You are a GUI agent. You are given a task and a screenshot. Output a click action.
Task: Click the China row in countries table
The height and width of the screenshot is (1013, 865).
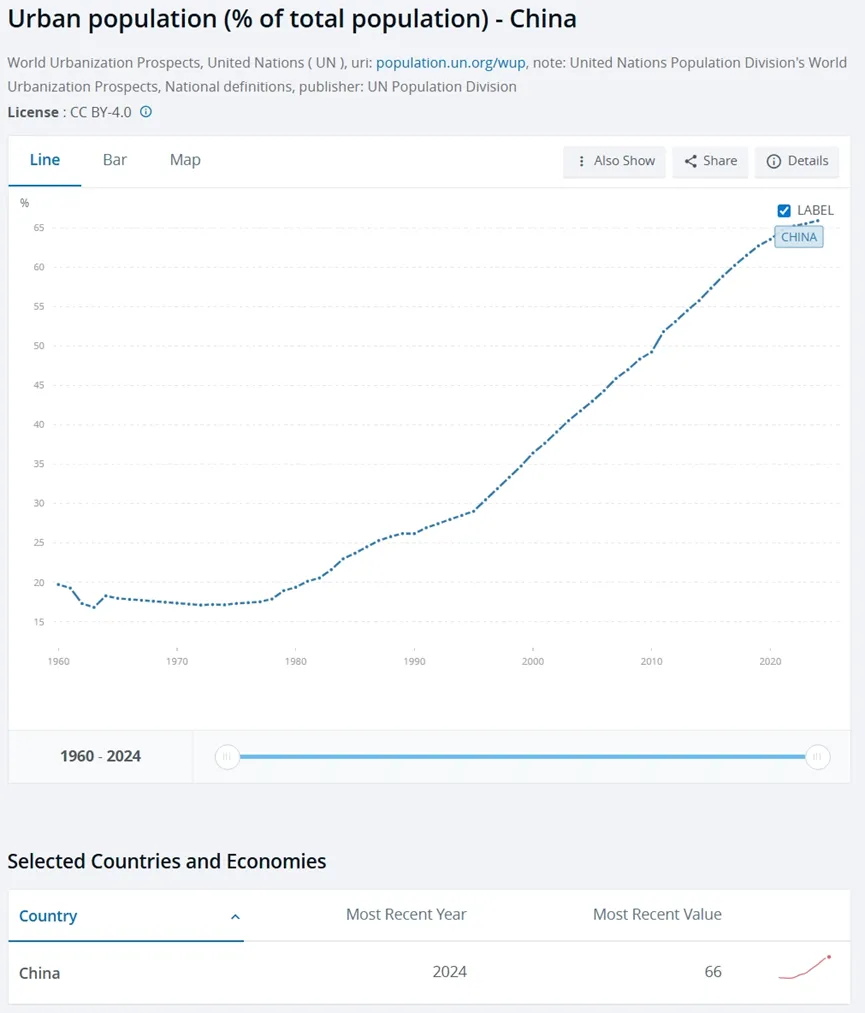(x=40, y=972)
